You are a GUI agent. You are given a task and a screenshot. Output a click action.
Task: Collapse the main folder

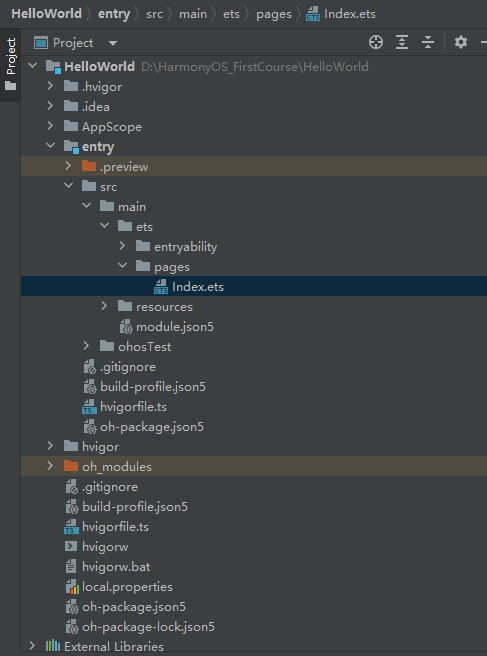point(87,206)
